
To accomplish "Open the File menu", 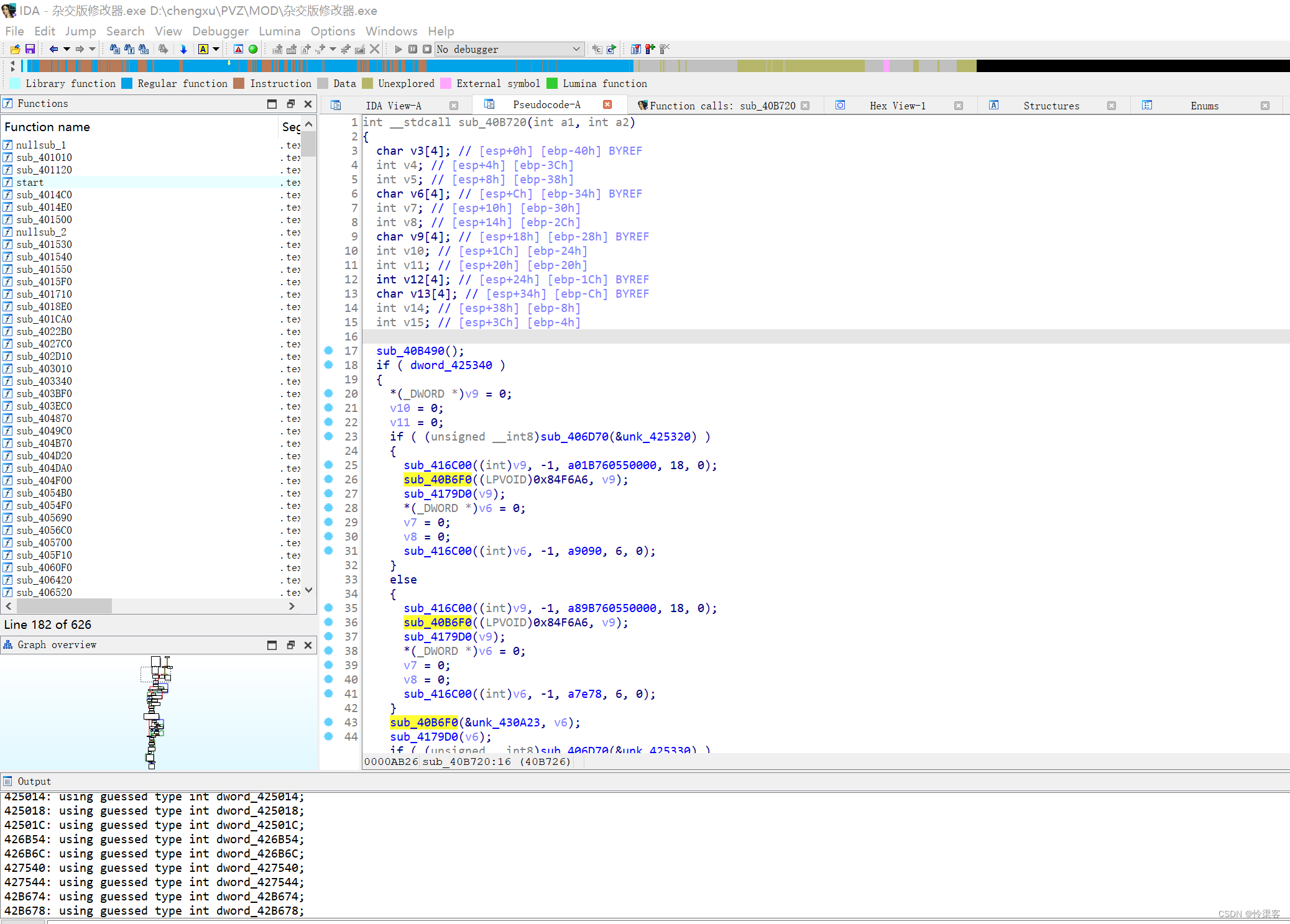I will [14, 31].
